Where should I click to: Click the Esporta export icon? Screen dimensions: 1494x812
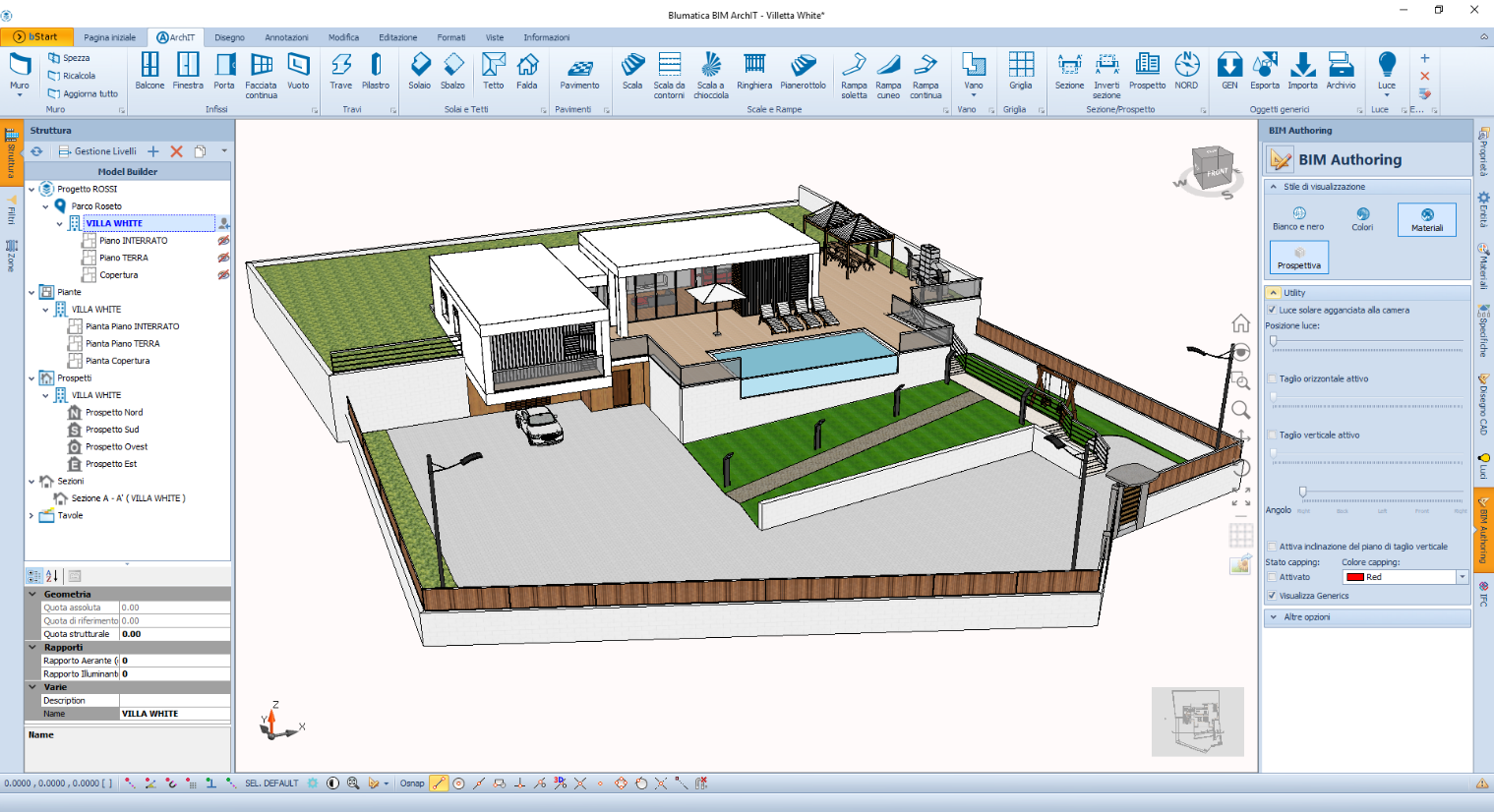click(x=1265, y=72)
